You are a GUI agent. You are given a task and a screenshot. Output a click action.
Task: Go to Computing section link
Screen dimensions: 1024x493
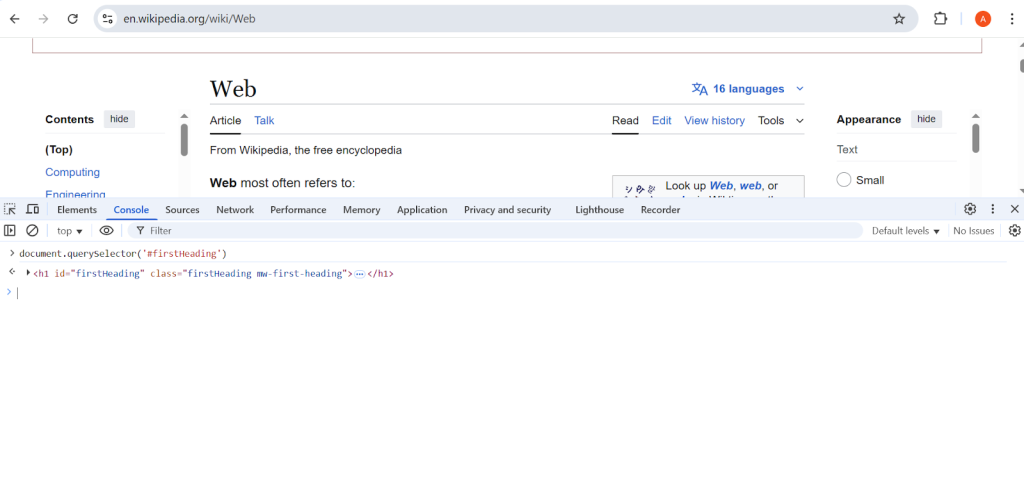tap(72, 172)
